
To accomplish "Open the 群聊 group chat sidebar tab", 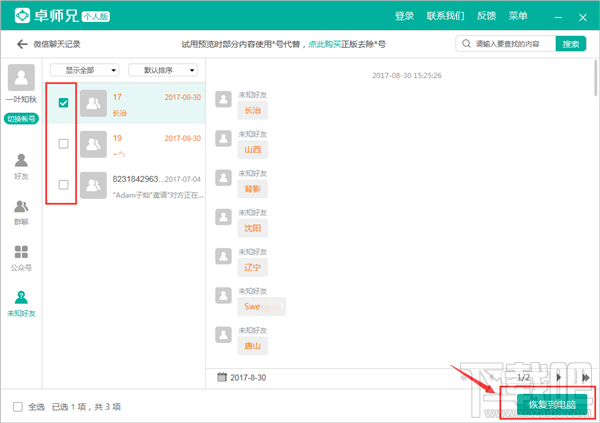I will click(21, 212).
